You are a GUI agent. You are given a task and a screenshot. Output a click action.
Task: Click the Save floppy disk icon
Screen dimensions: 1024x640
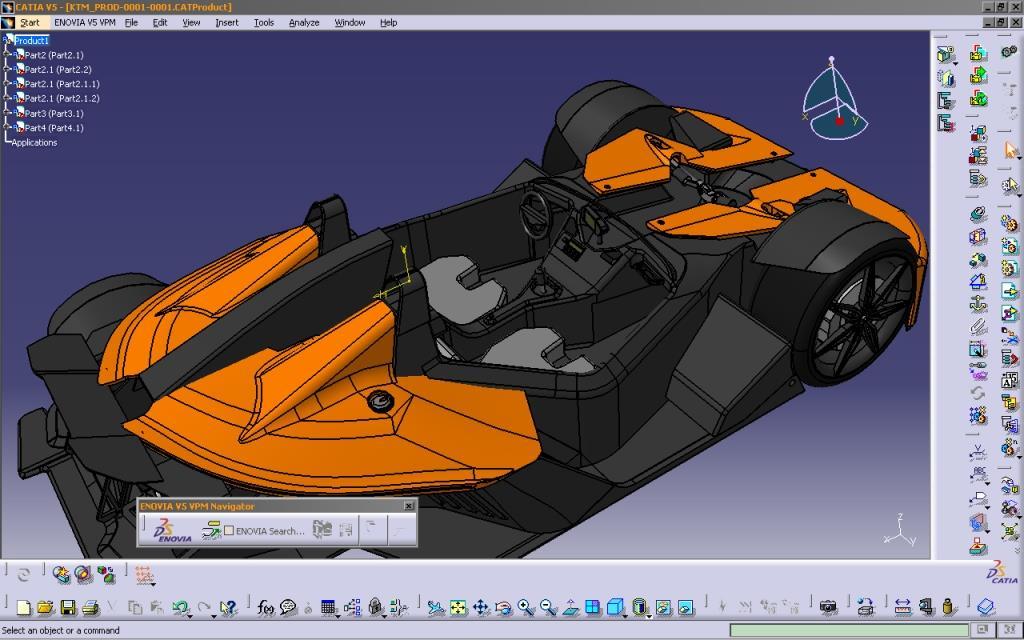(x=68, y=608)
